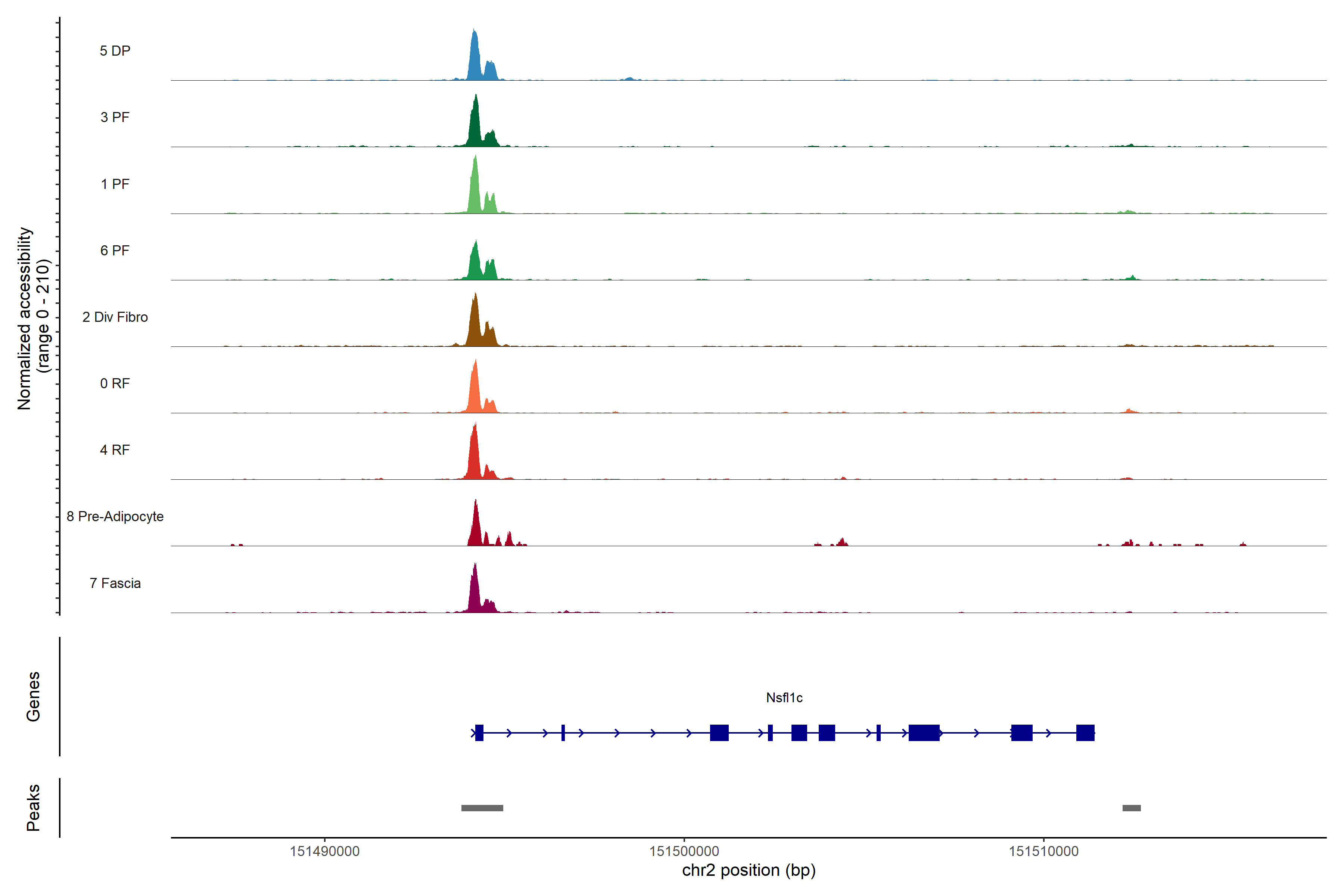Click the 151500000 axis tick label
The height and width of the screenshot is (896, 1344).
[x=684, y=852]
